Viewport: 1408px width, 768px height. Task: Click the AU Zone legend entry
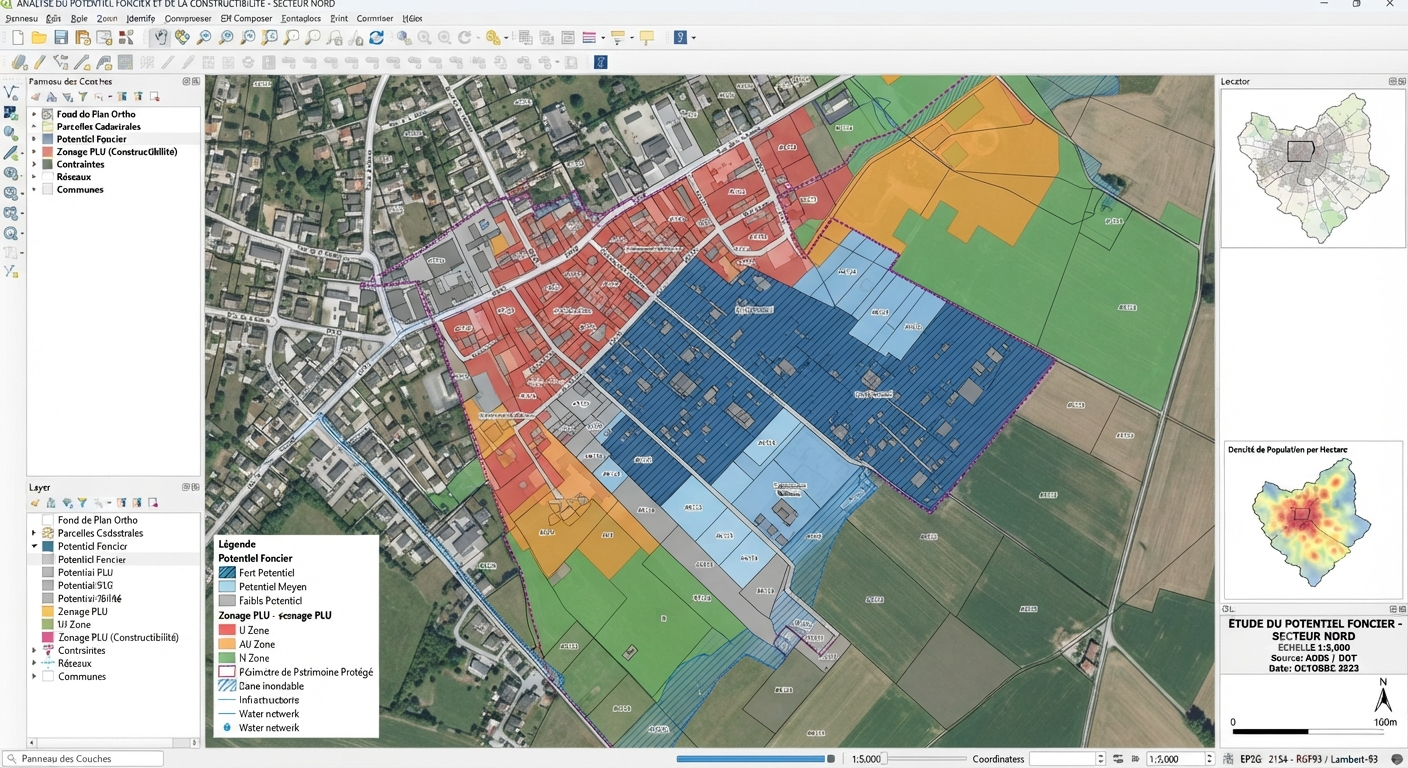point(248,645)
